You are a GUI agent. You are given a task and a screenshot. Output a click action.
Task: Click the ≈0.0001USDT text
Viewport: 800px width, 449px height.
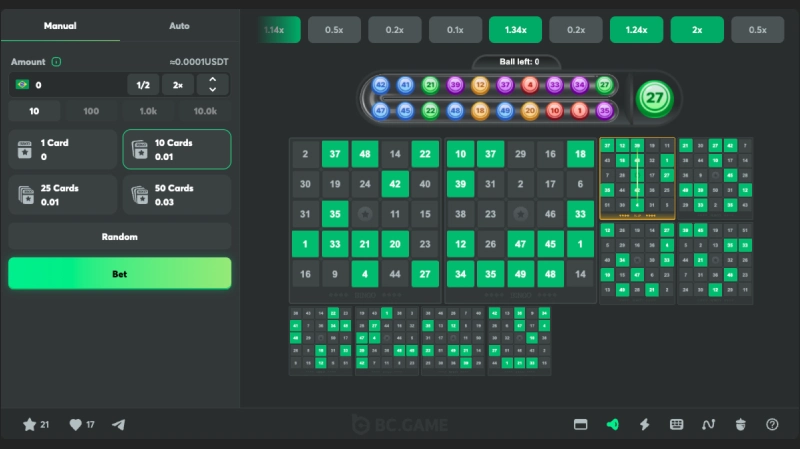point(199,62)
